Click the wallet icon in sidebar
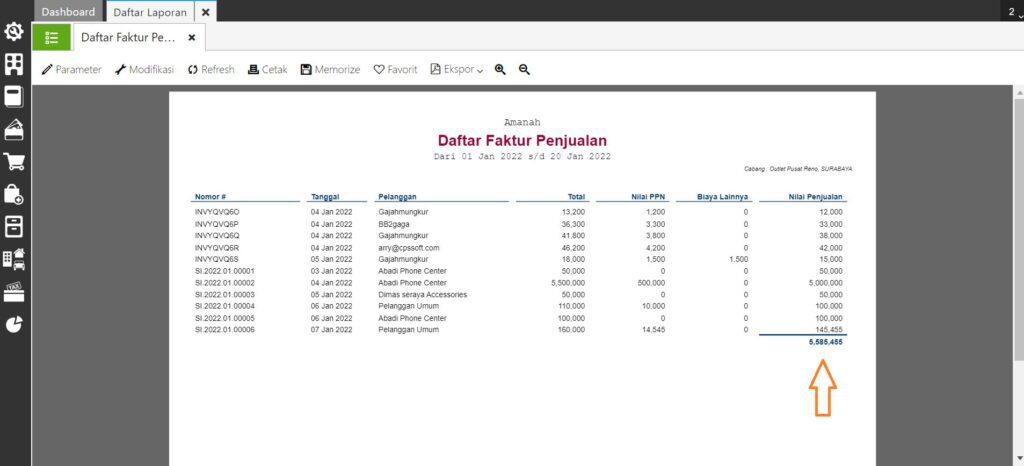This screenshot has height=466, width=1024. click(14, 130)
